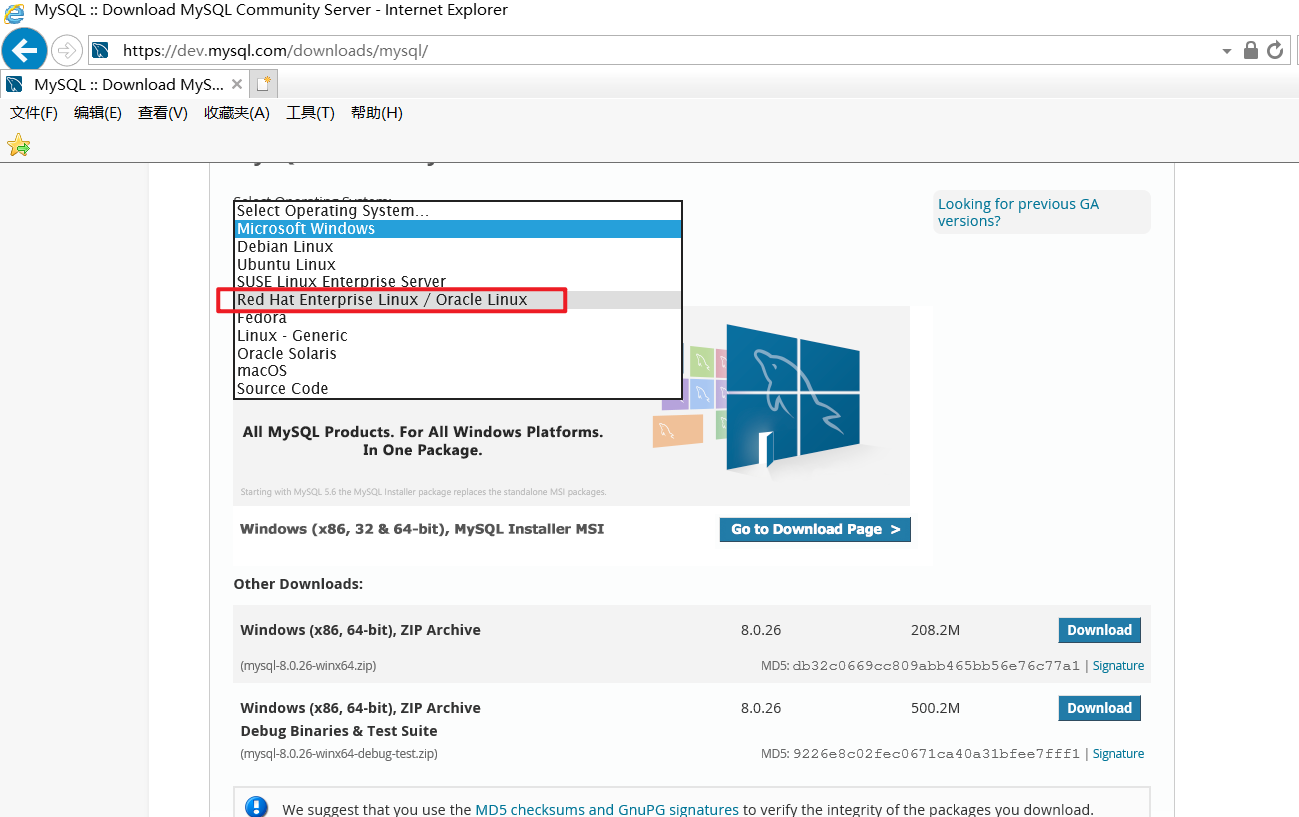Viewport: 1299px width, 817px height.
Task: Click the blue info exclamation icon
Action: click(257, 808)
